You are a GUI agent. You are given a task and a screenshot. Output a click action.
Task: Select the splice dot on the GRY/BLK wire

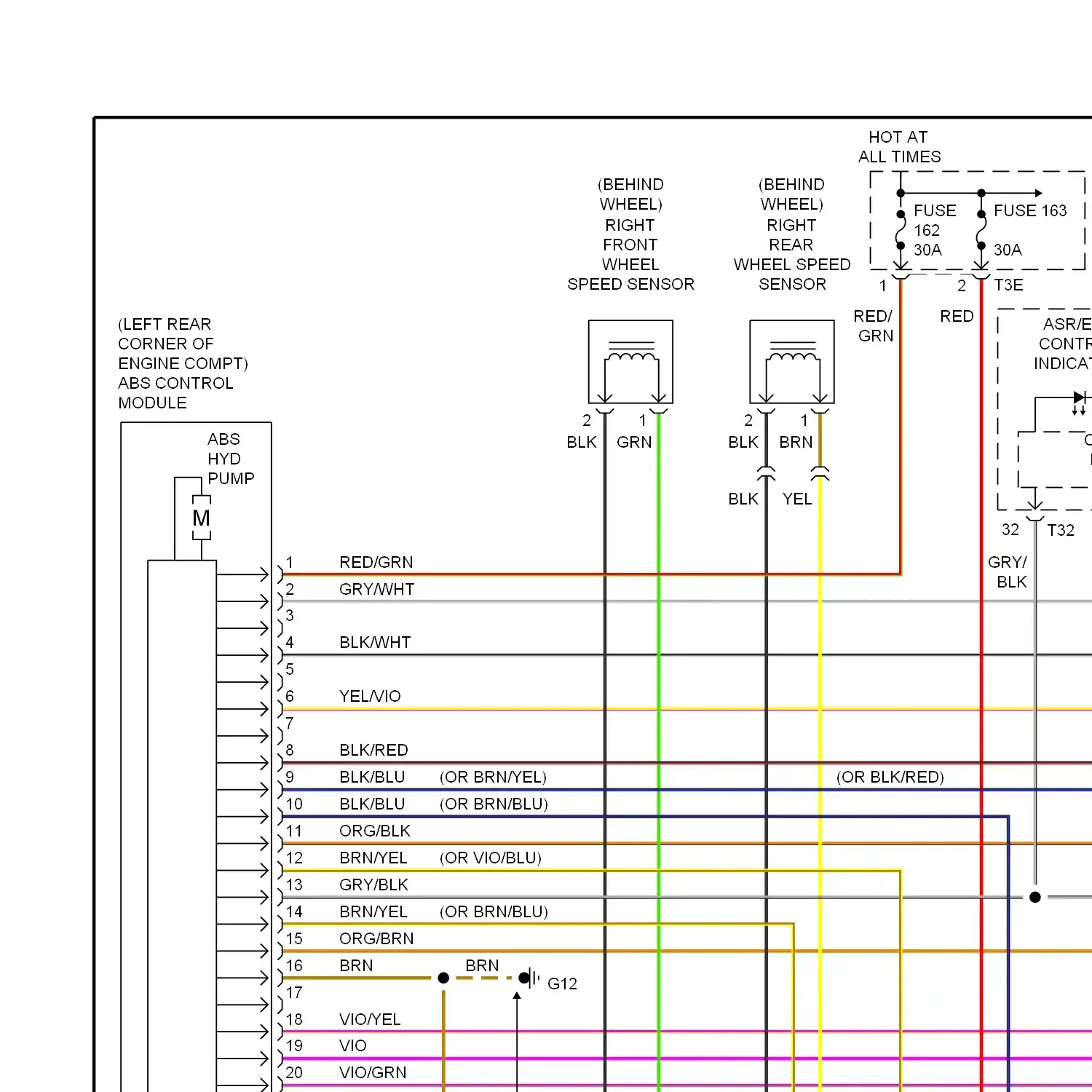point(1035,897)
